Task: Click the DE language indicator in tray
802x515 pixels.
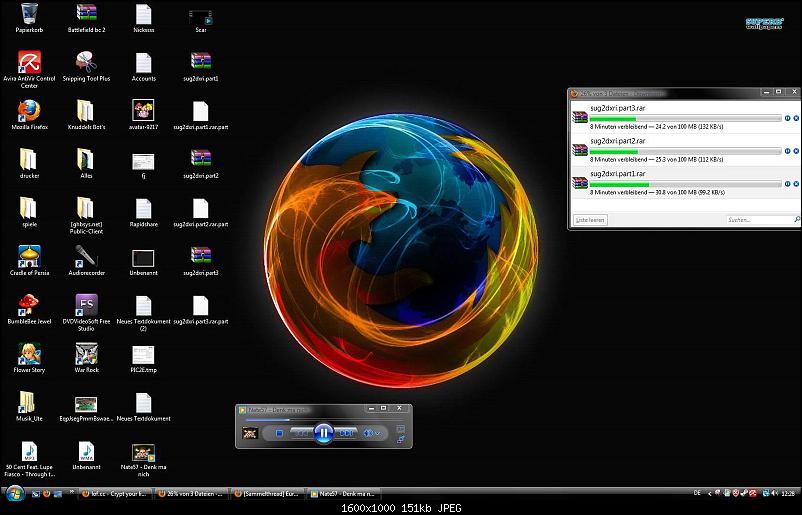Action: (697, 494)
